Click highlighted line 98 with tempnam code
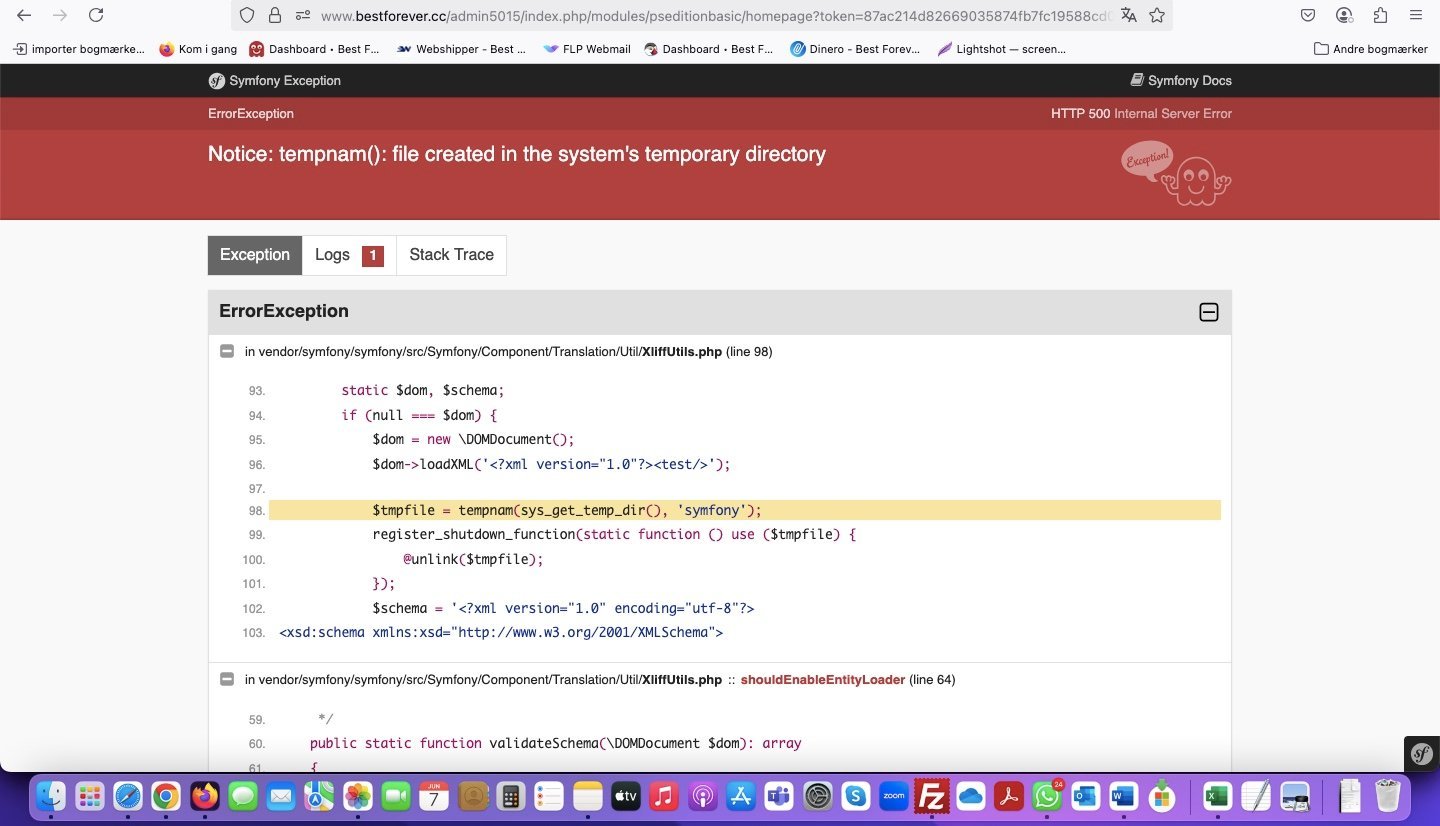 click(x=745, y=511)
